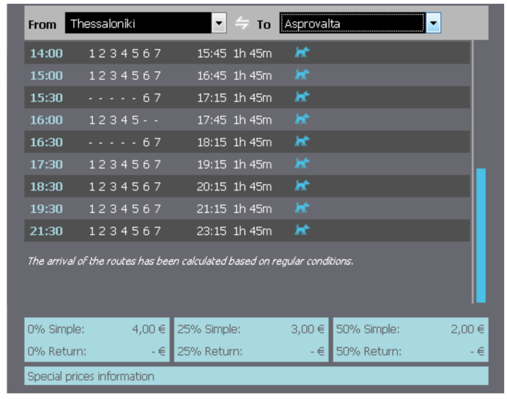Click the 16:45 arrival time
Image resolution: width=507 pixels, height=399 pixels.
click(212, 76)
